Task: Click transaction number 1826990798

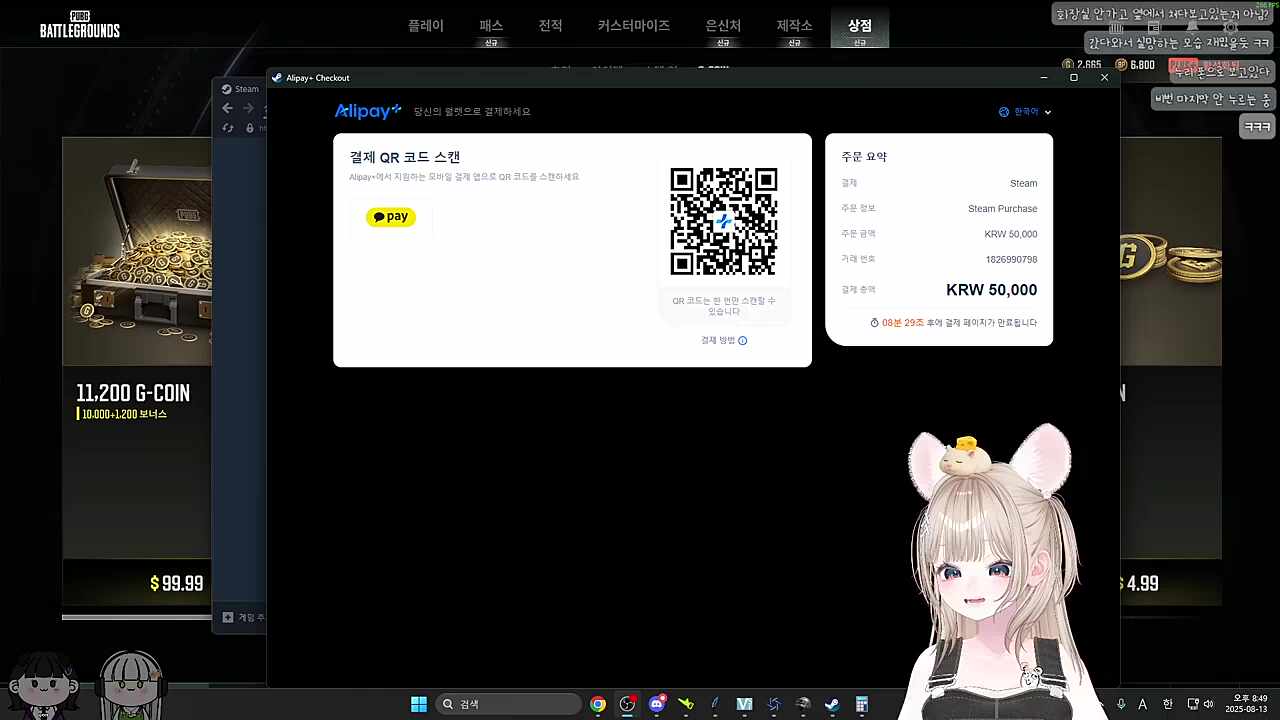Action: pos(1011,259)
